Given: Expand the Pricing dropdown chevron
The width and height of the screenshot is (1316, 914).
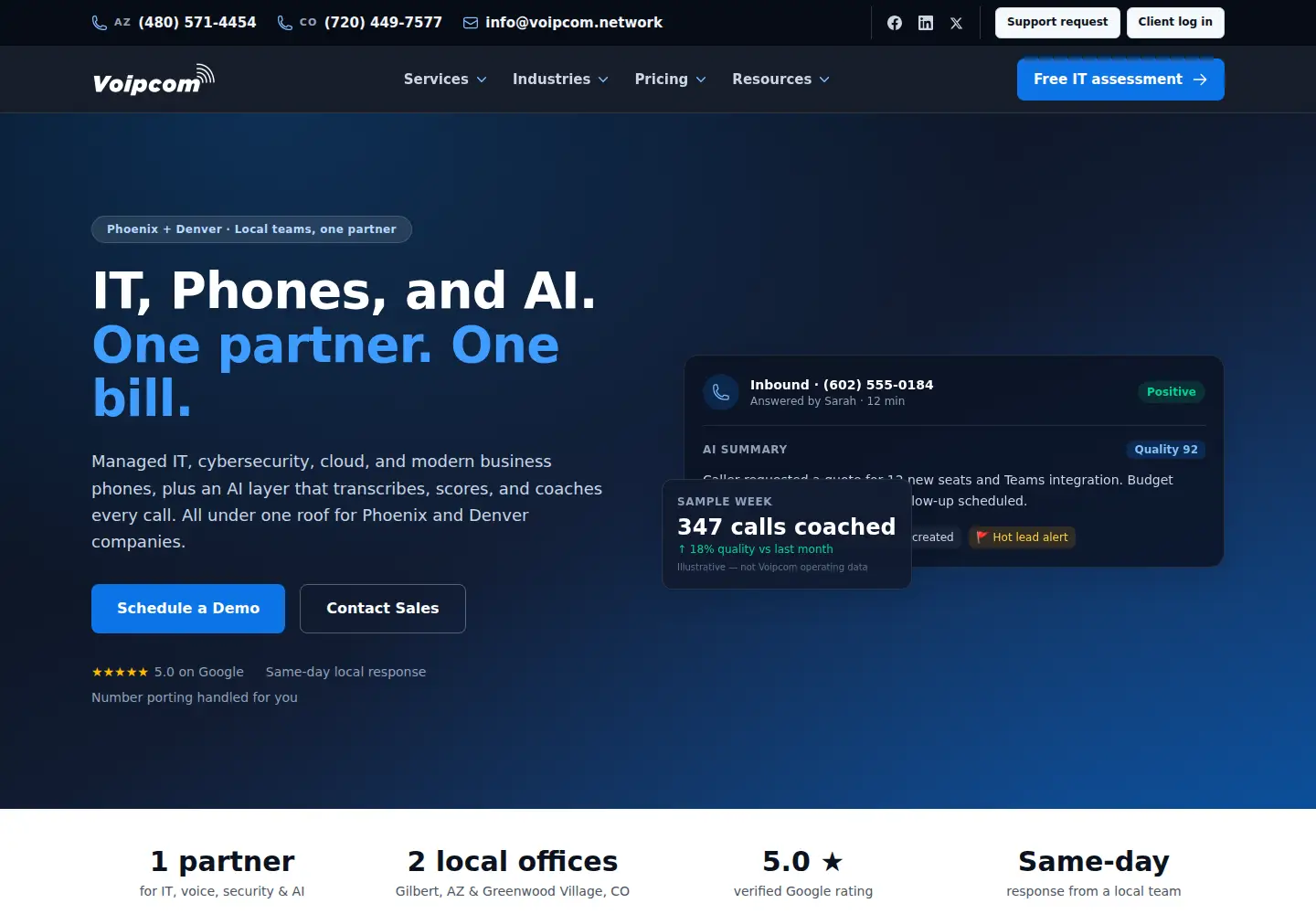Looking at the screenshot, I should point(701,80).
